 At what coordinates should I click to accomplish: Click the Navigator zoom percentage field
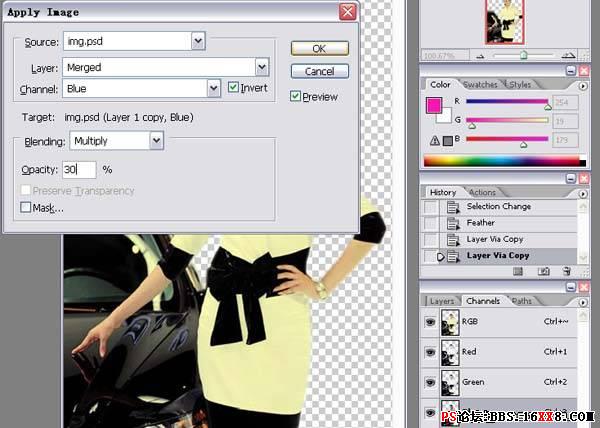[x=445, y=56]
